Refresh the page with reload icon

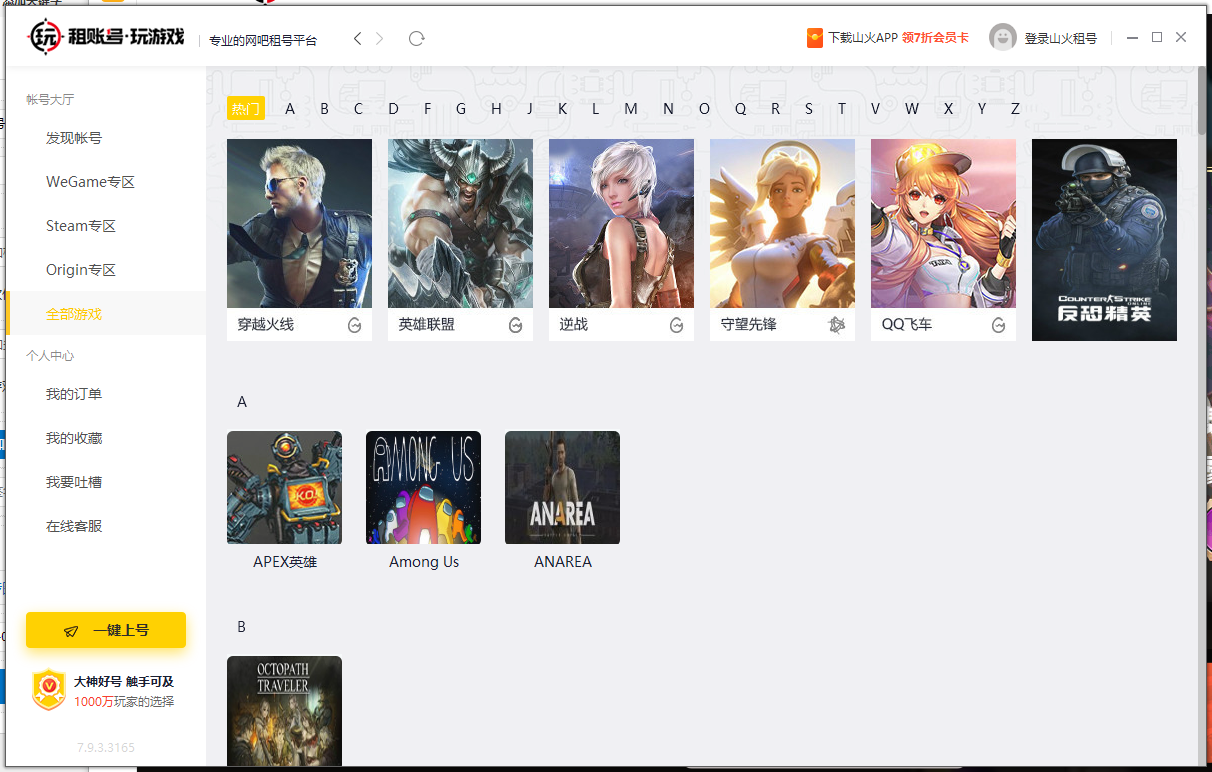click(417, 38)
